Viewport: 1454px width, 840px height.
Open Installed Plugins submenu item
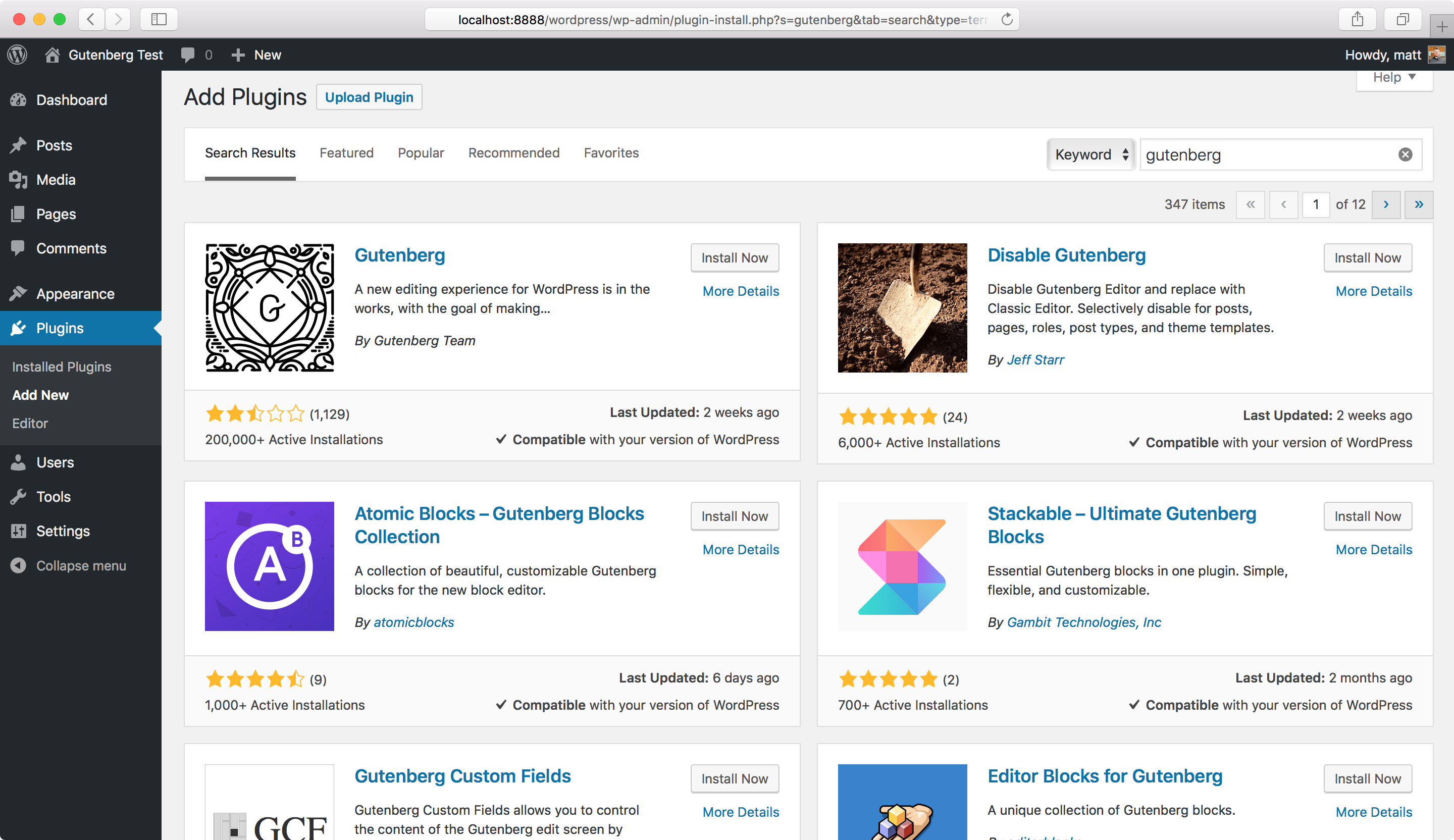coord(62,367)
